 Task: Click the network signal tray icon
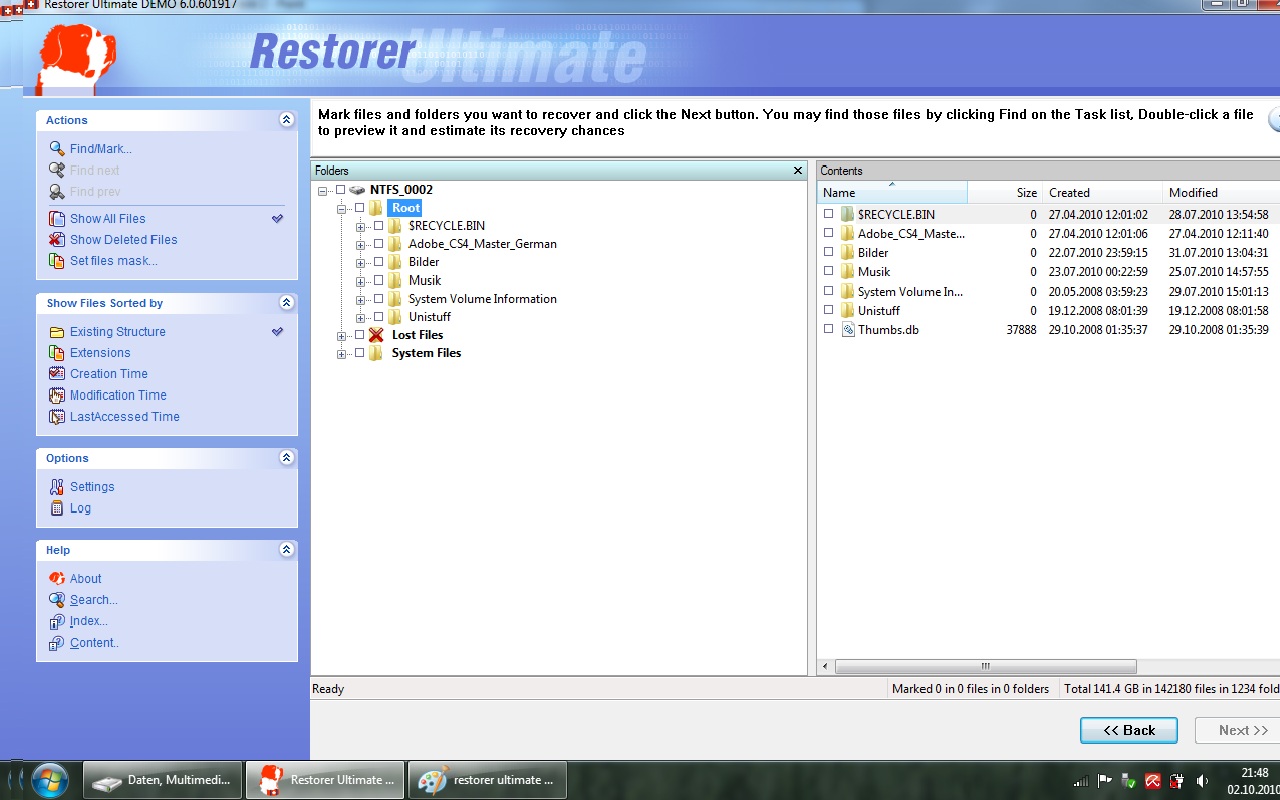coord(1081,781)
